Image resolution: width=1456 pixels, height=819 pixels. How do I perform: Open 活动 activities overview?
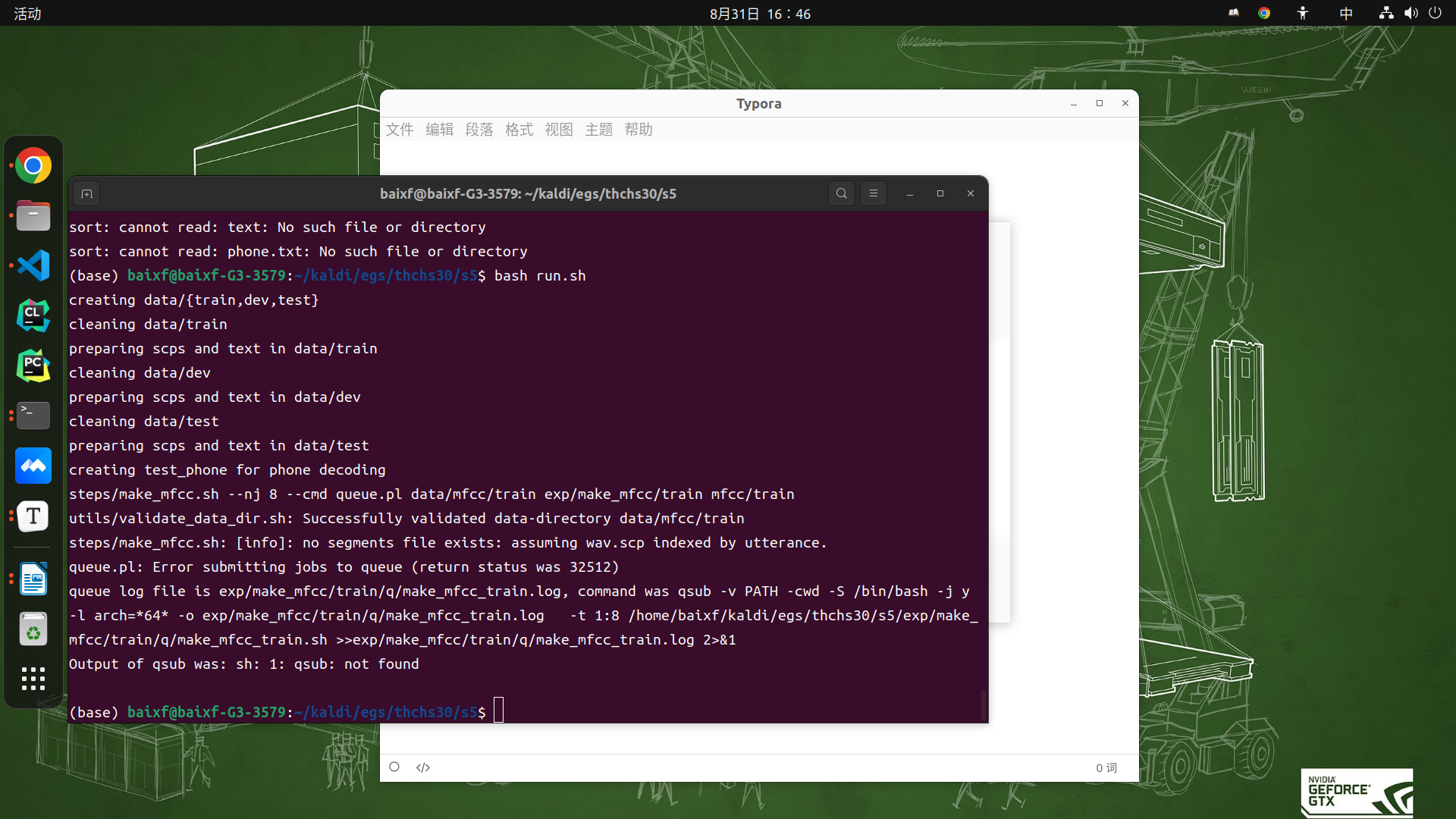point(27,14)
